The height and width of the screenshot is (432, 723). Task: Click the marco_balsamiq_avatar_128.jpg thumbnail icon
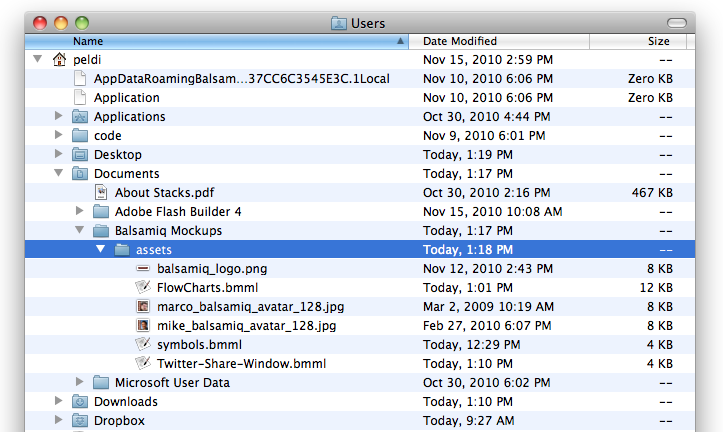pyautogui.click(x=142, y=307)
